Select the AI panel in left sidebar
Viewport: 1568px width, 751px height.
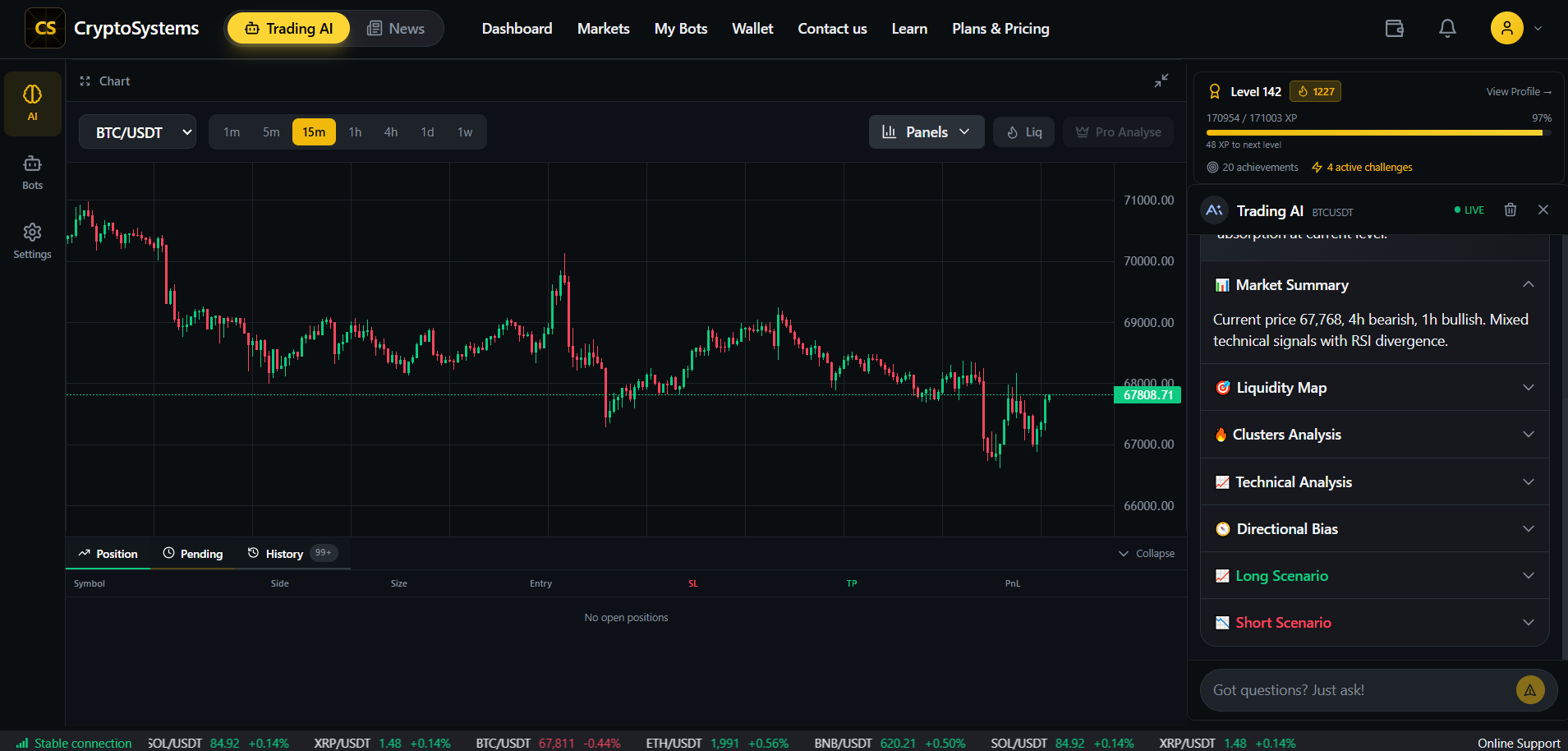click(x=32, y=103)
